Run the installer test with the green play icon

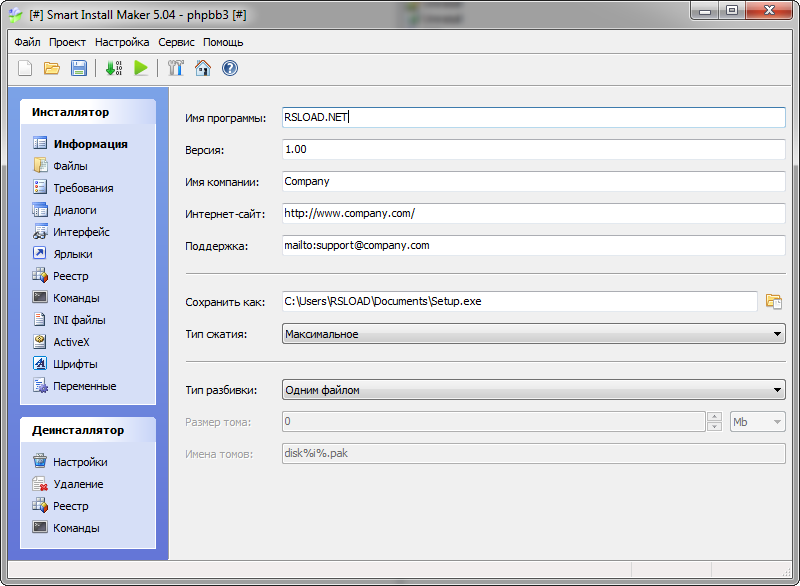(141, 68)
